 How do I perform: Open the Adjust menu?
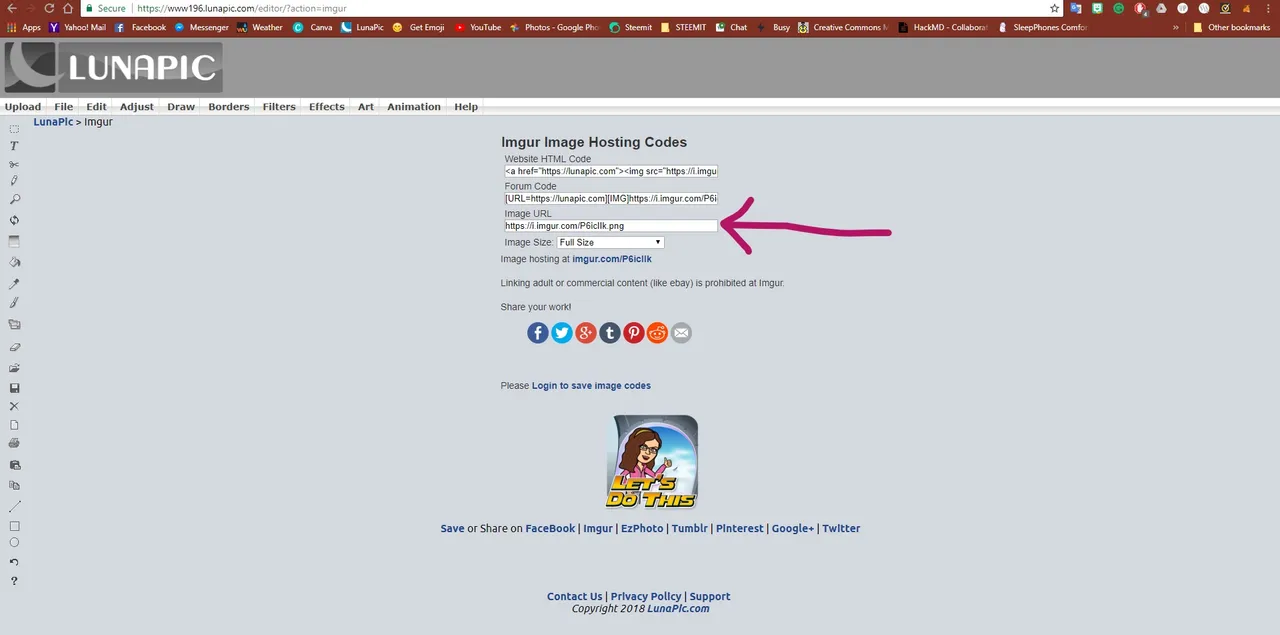point(137,107)
